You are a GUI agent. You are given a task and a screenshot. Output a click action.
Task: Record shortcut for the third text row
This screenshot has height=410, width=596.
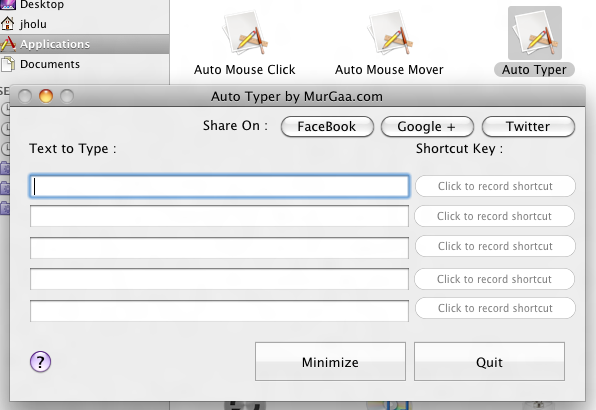point(495,246)
